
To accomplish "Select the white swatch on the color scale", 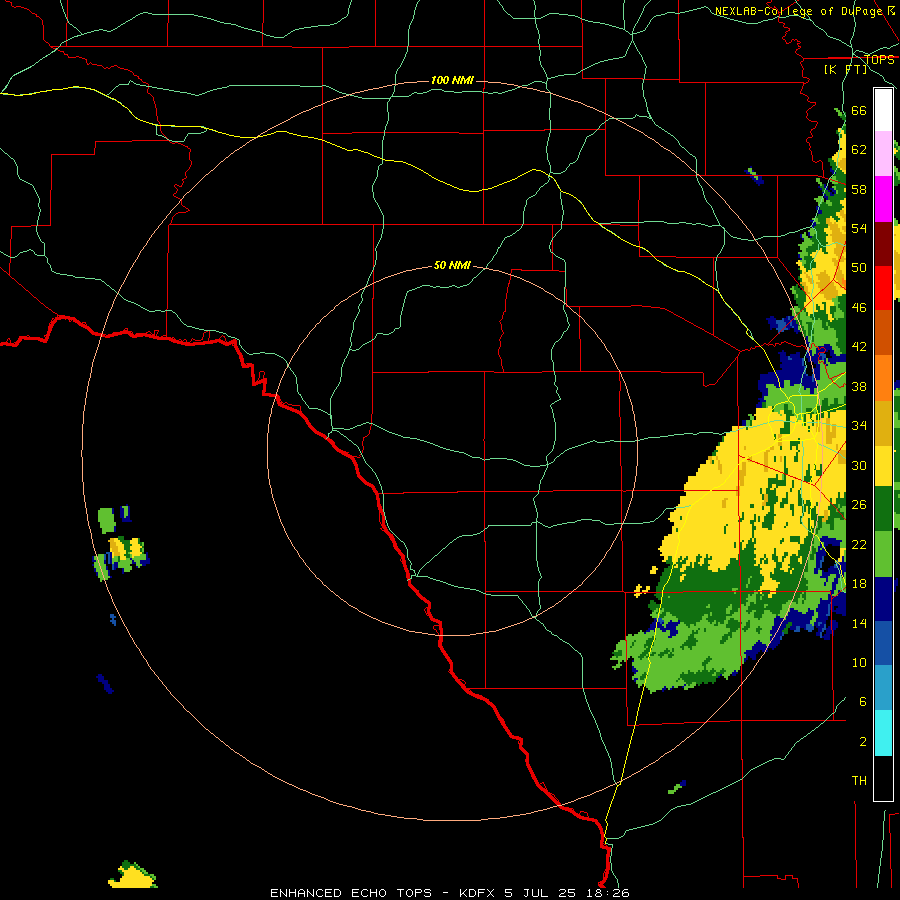I will [x=883, y=110].
